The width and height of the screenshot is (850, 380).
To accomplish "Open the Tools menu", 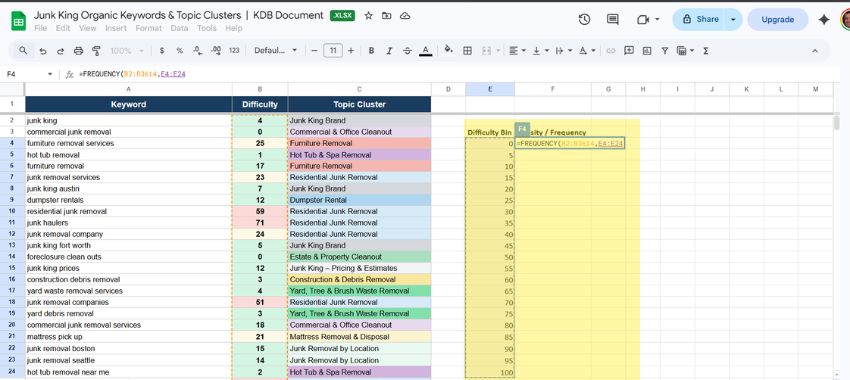I will (x=207, y=28).
